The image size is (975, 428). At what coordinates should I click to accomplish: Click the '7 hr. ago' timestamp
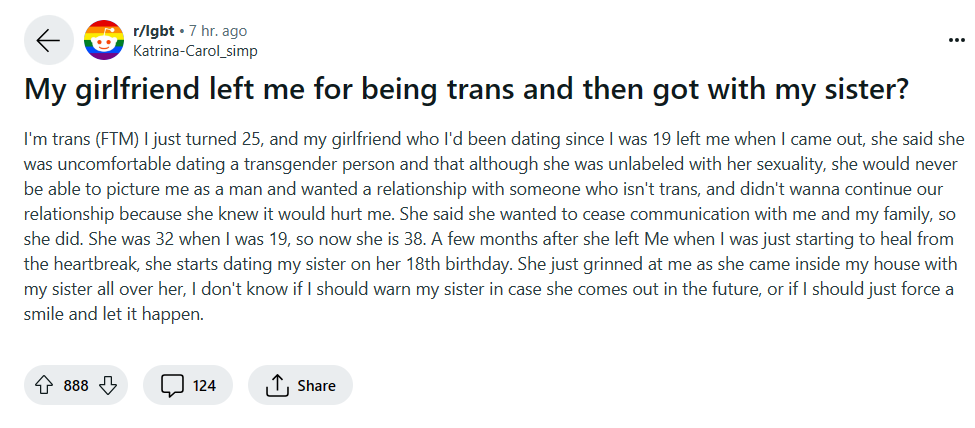tap(218, 31)
